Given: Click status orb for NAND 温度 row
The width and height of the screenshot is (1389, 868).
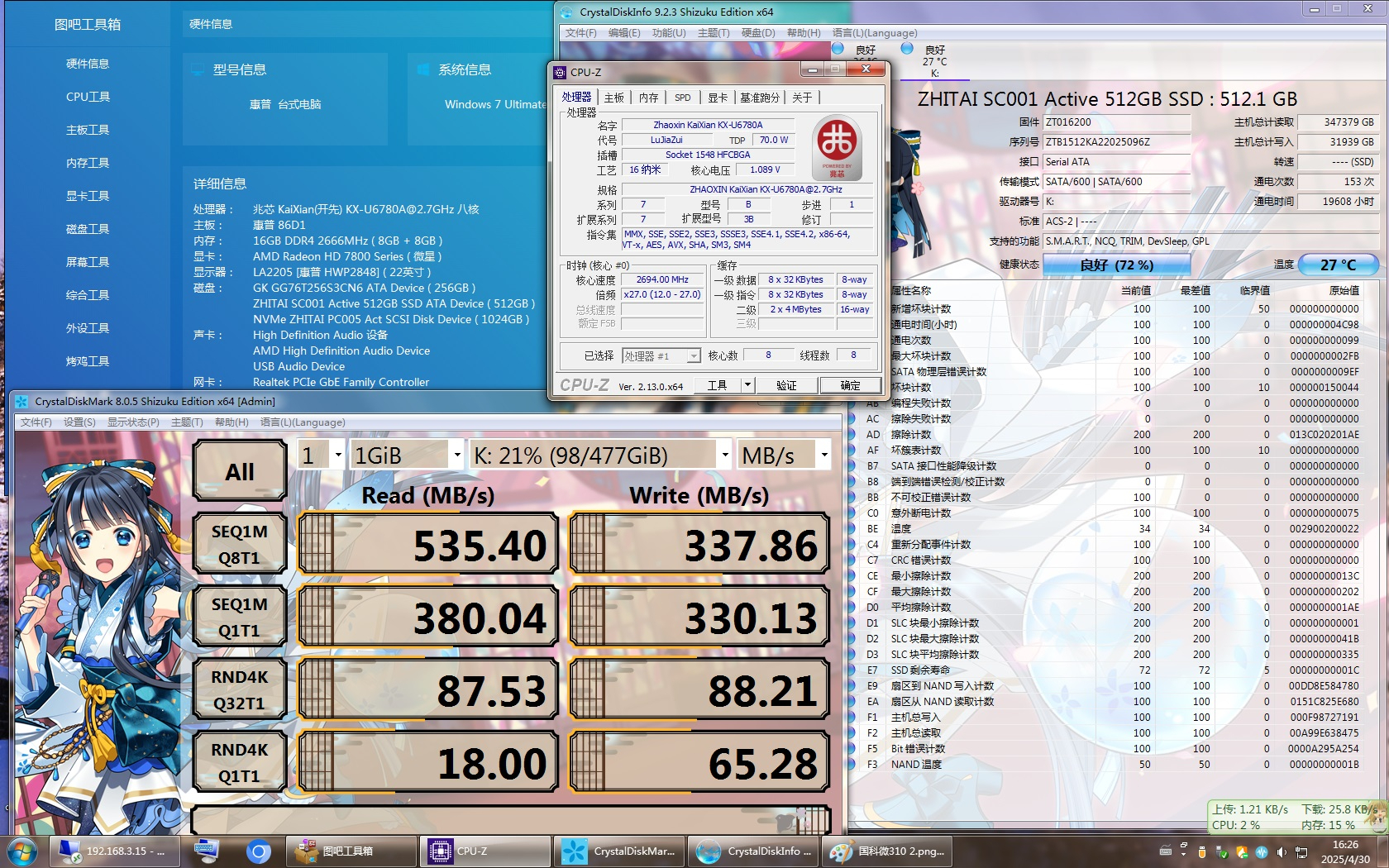Looking at the screenshot, I should click(852, 764).
